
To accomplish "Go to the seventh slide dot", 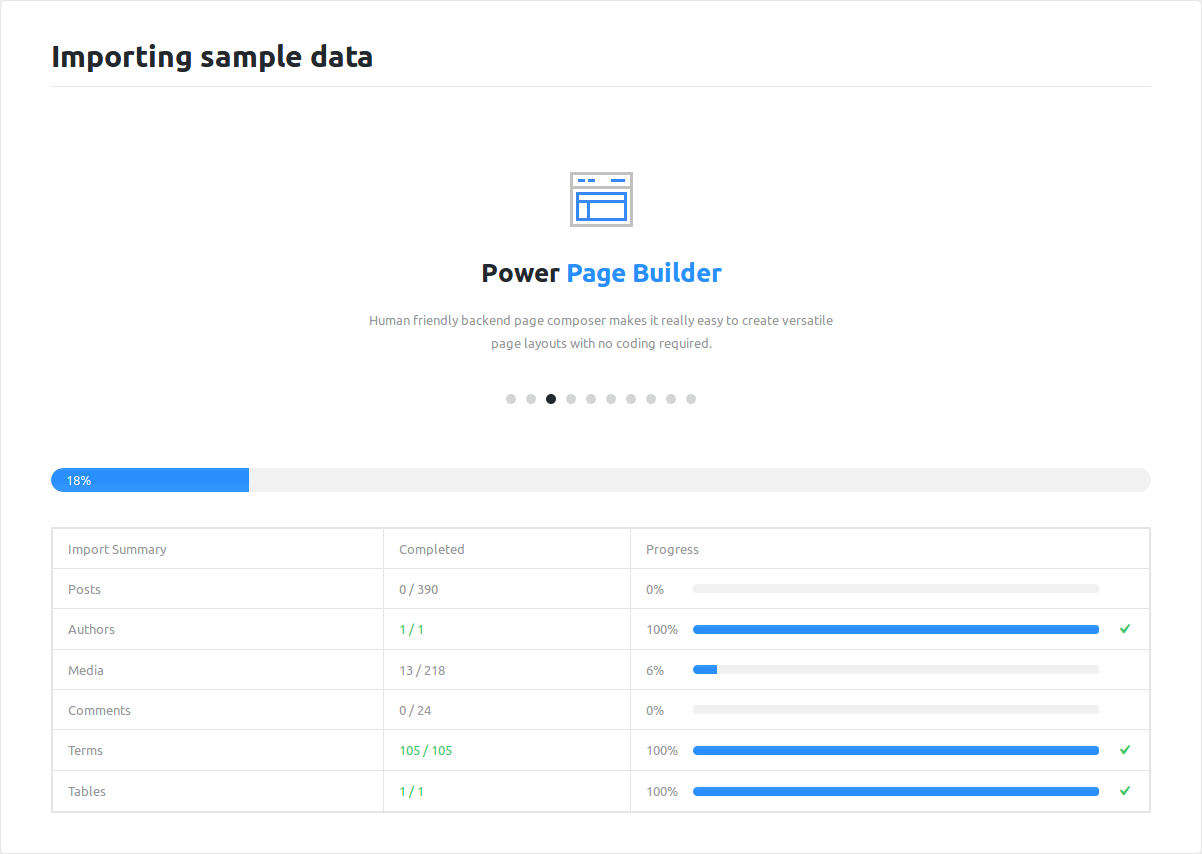I will pyautogui.click(x=631, y=399).
